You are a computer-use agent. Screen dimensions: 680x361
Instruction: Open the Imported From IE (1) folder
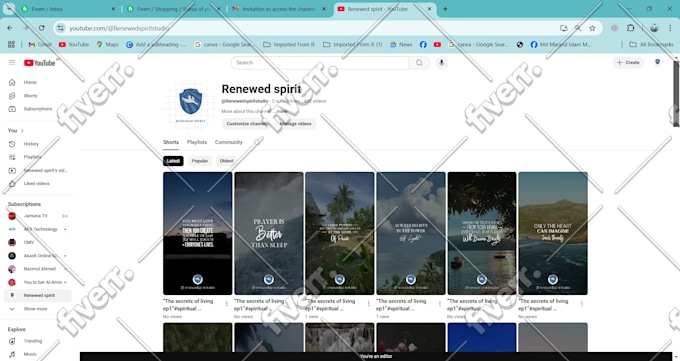(353, 44)
